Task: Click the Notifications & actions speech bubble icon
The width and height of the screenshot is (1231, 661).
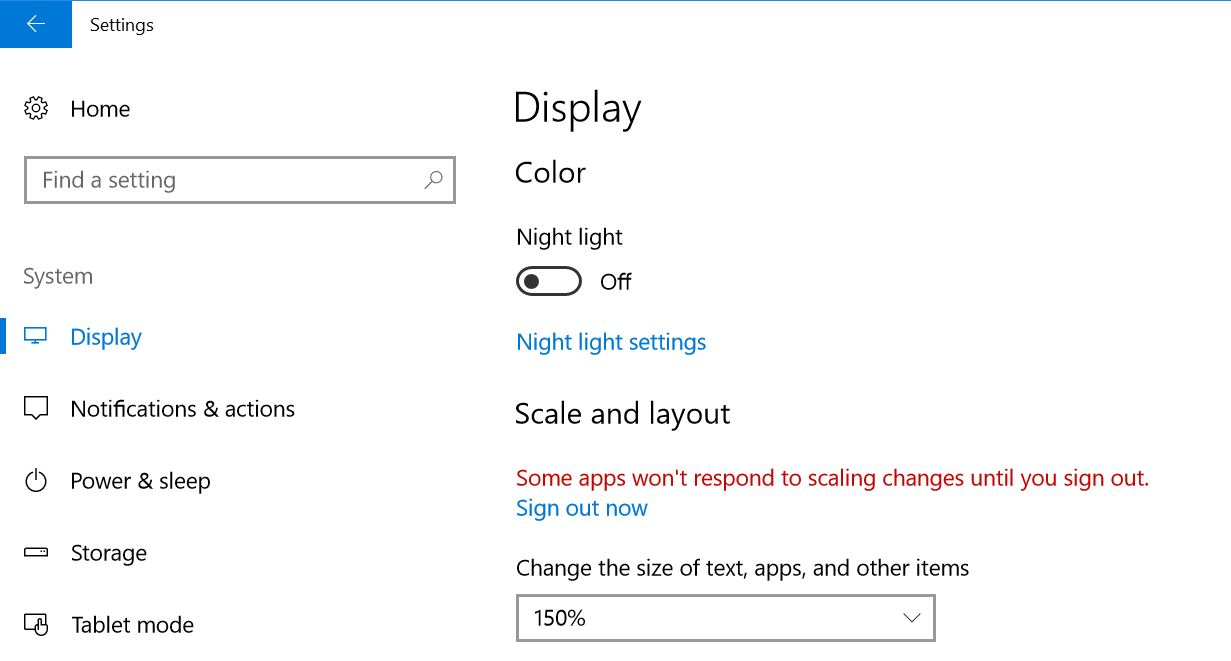Action: (x=35, y=408)
